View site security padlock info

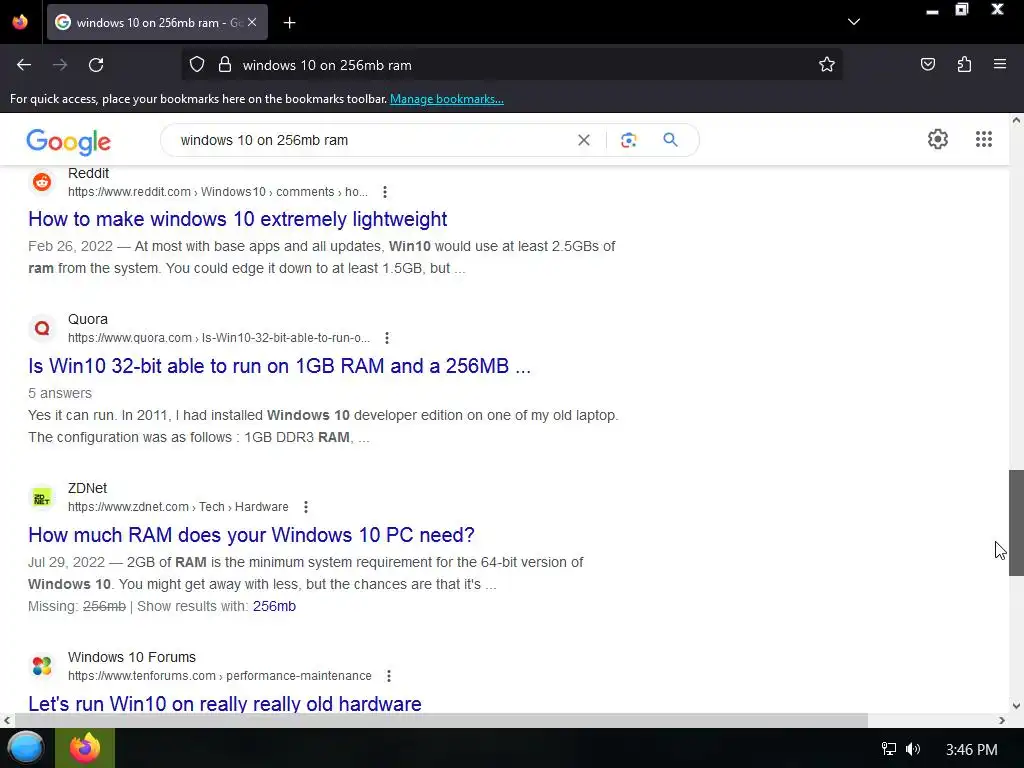(x=225, y=65)
